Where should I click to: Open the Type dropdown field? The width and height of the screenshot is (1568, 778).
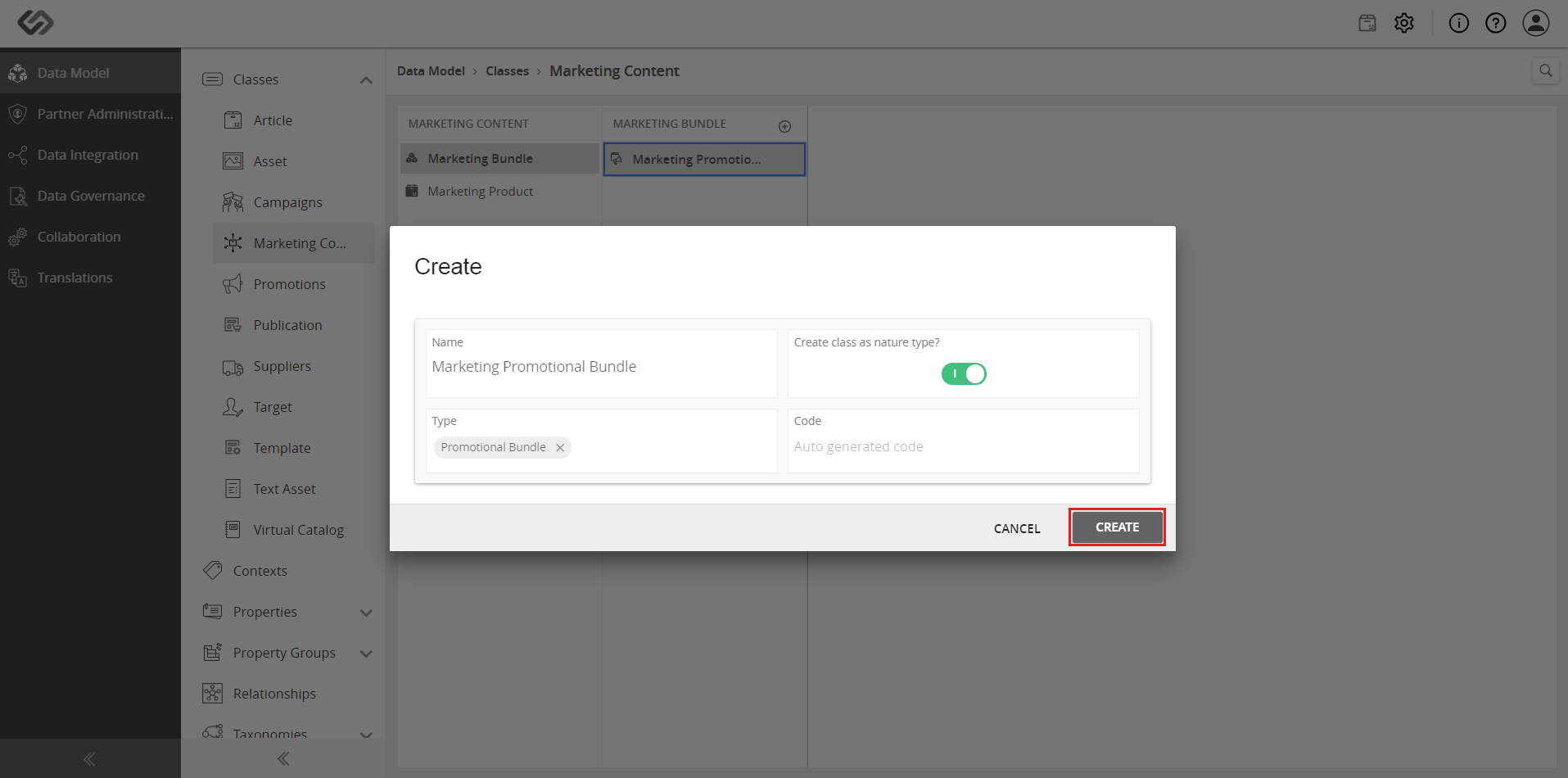click(x=602, y=441)
